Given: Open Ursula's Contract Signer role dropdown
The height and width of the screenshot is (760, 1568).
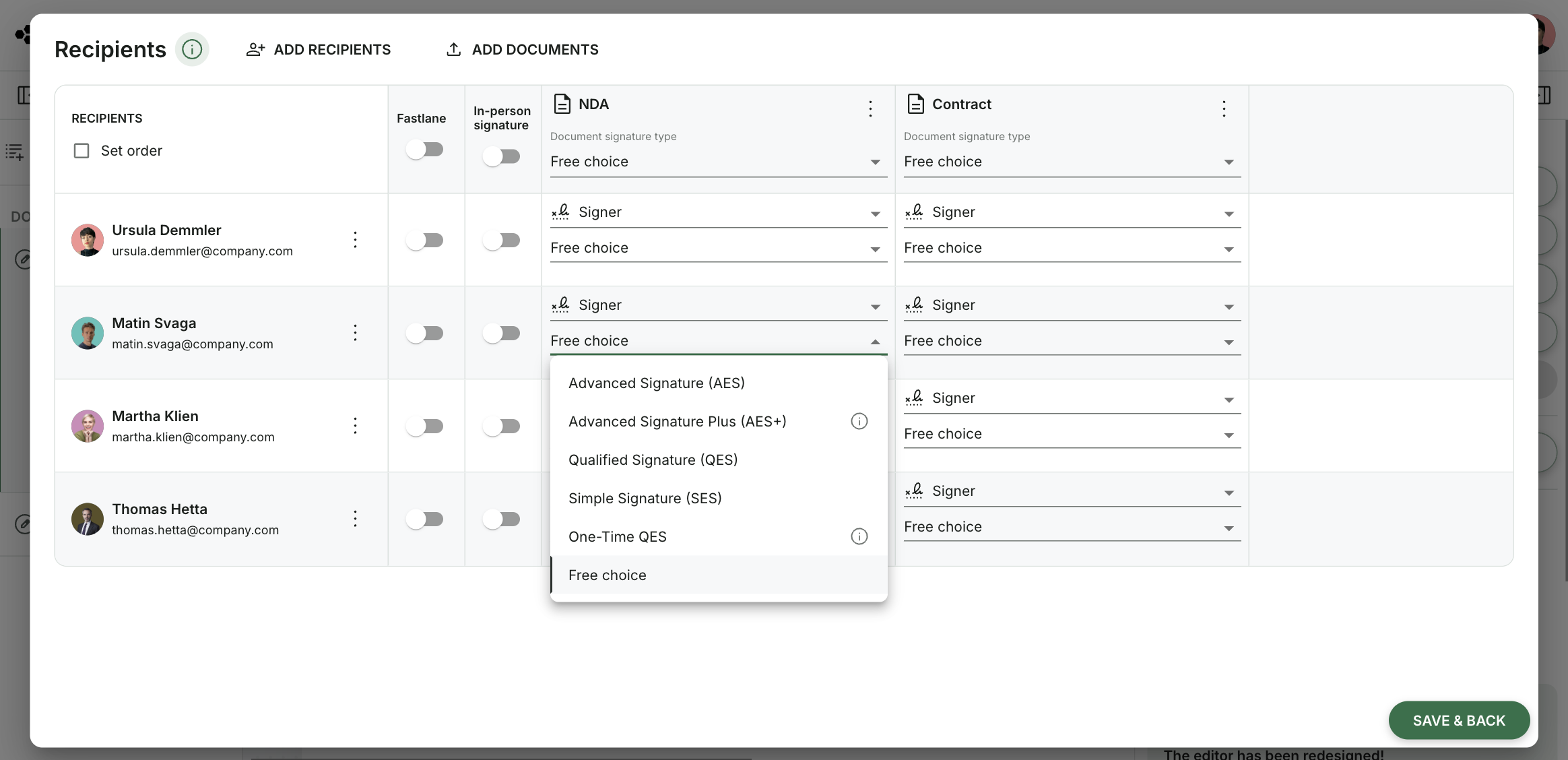Looking at the screenshot, I should point(1072,212).
